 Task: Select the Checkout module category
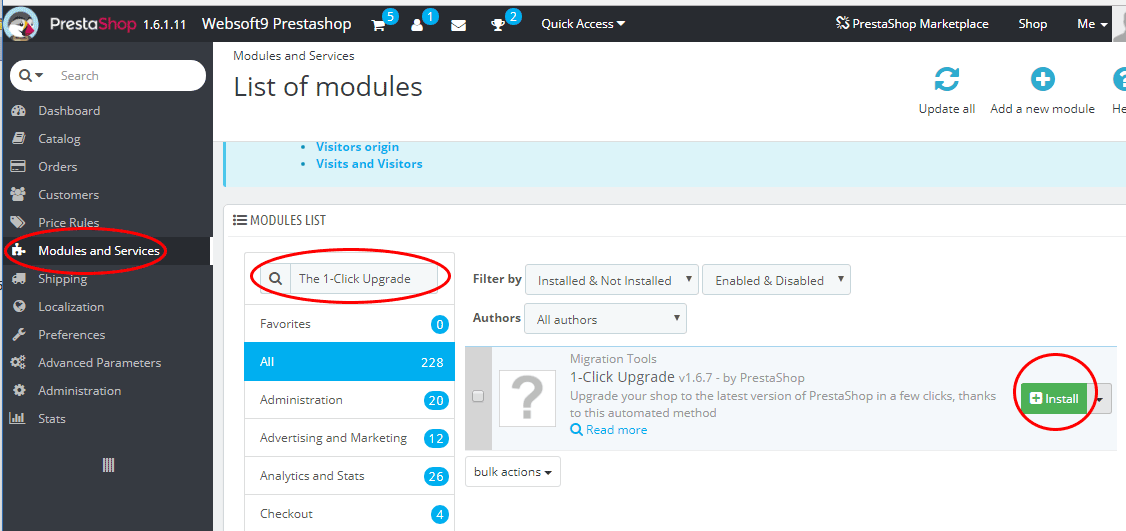pos(349,514)
